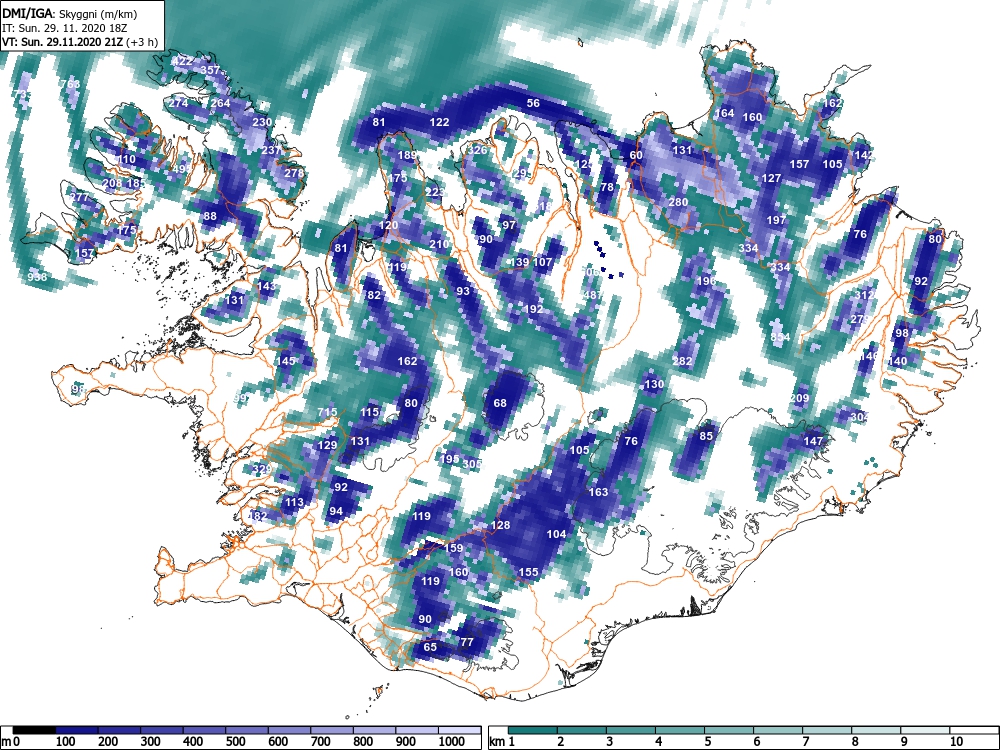
Task: Click visibility value '88' on the map
Action: (x=210, y=216)
